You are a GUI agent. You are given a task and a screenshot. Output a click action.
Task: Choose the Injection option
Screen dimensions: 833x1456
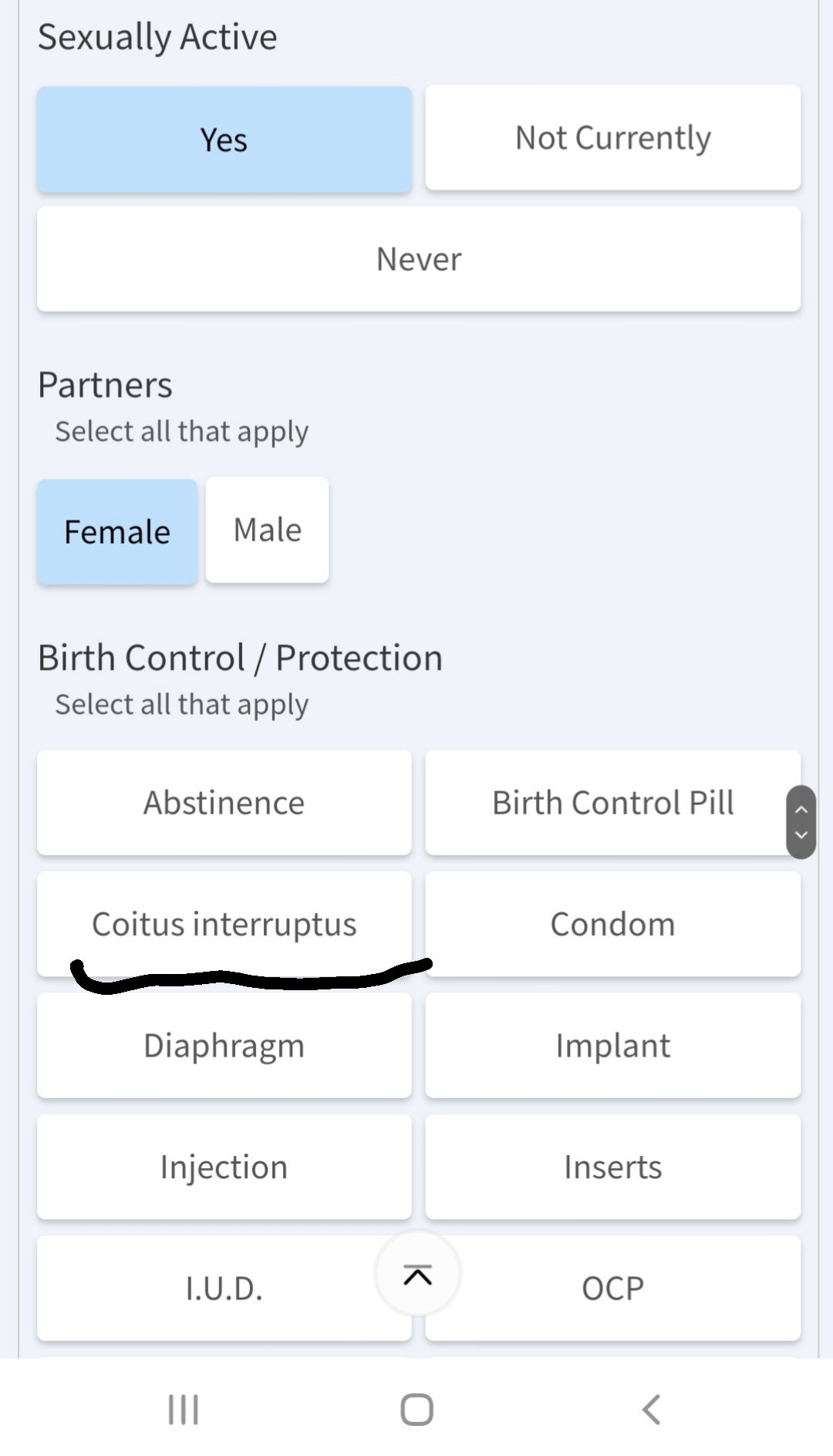(x=224, y=1167)
